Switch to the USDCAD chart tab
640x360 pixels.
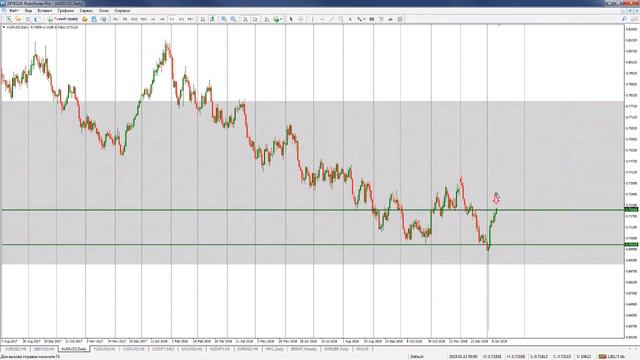133,349
